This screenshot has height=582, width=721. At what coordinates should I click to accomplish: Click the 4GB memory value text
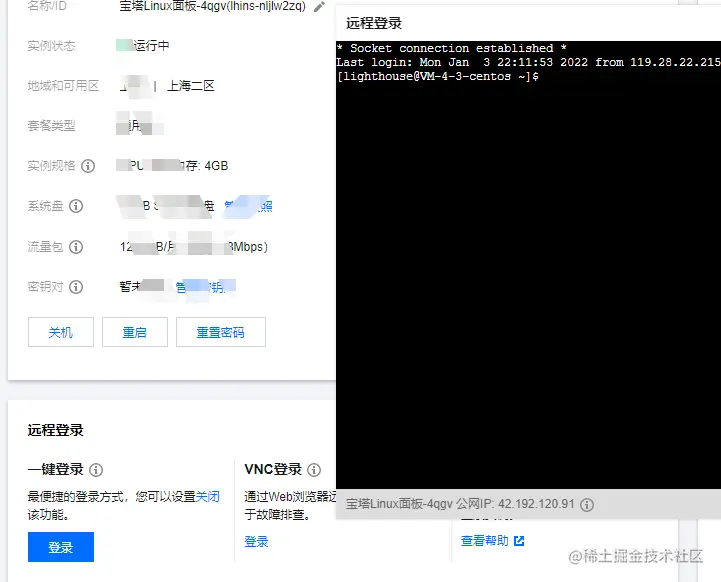pos(216,165)
